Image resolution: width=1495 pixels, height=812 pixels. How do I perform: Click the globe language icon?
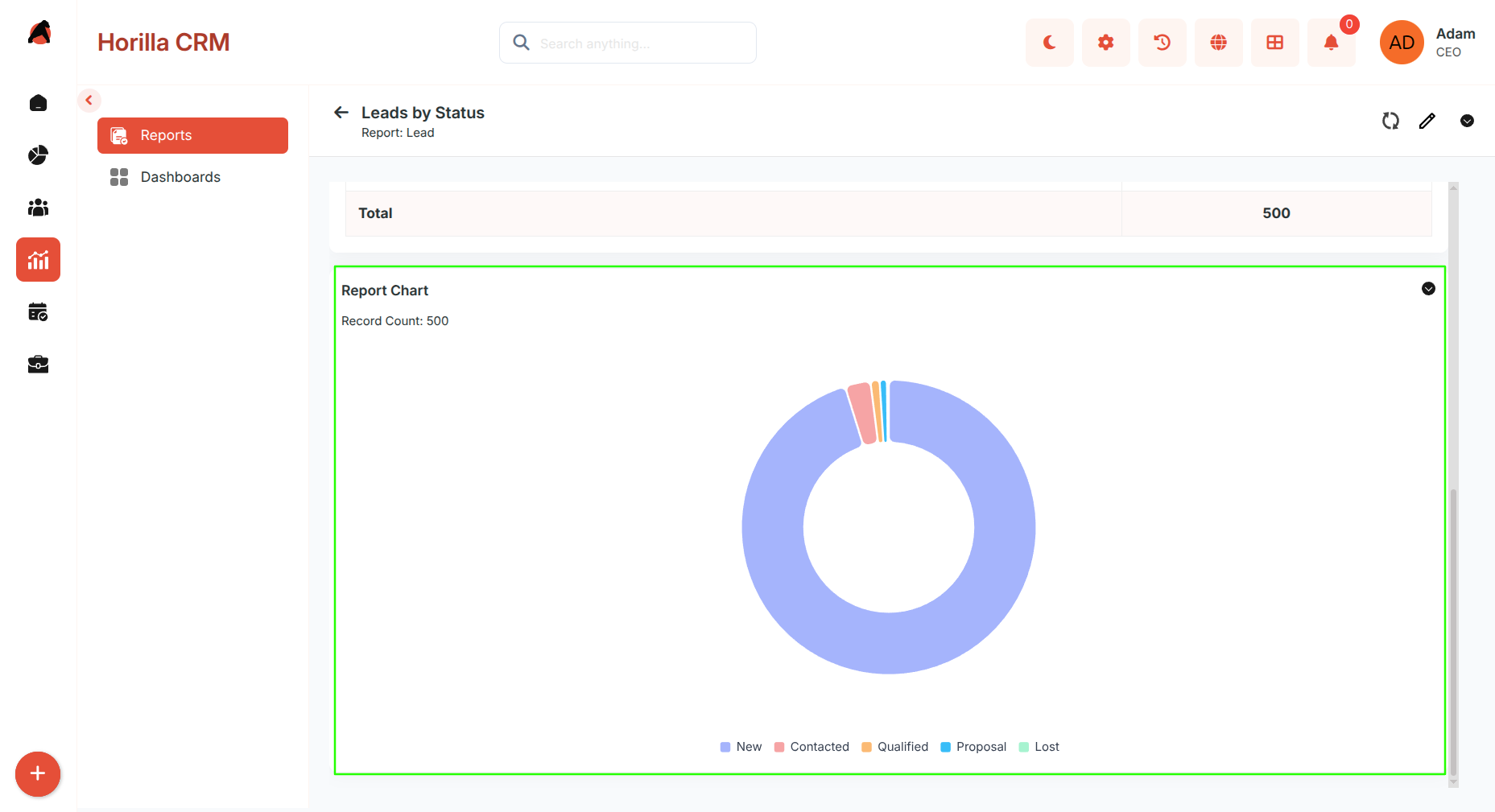(1218, 43)
